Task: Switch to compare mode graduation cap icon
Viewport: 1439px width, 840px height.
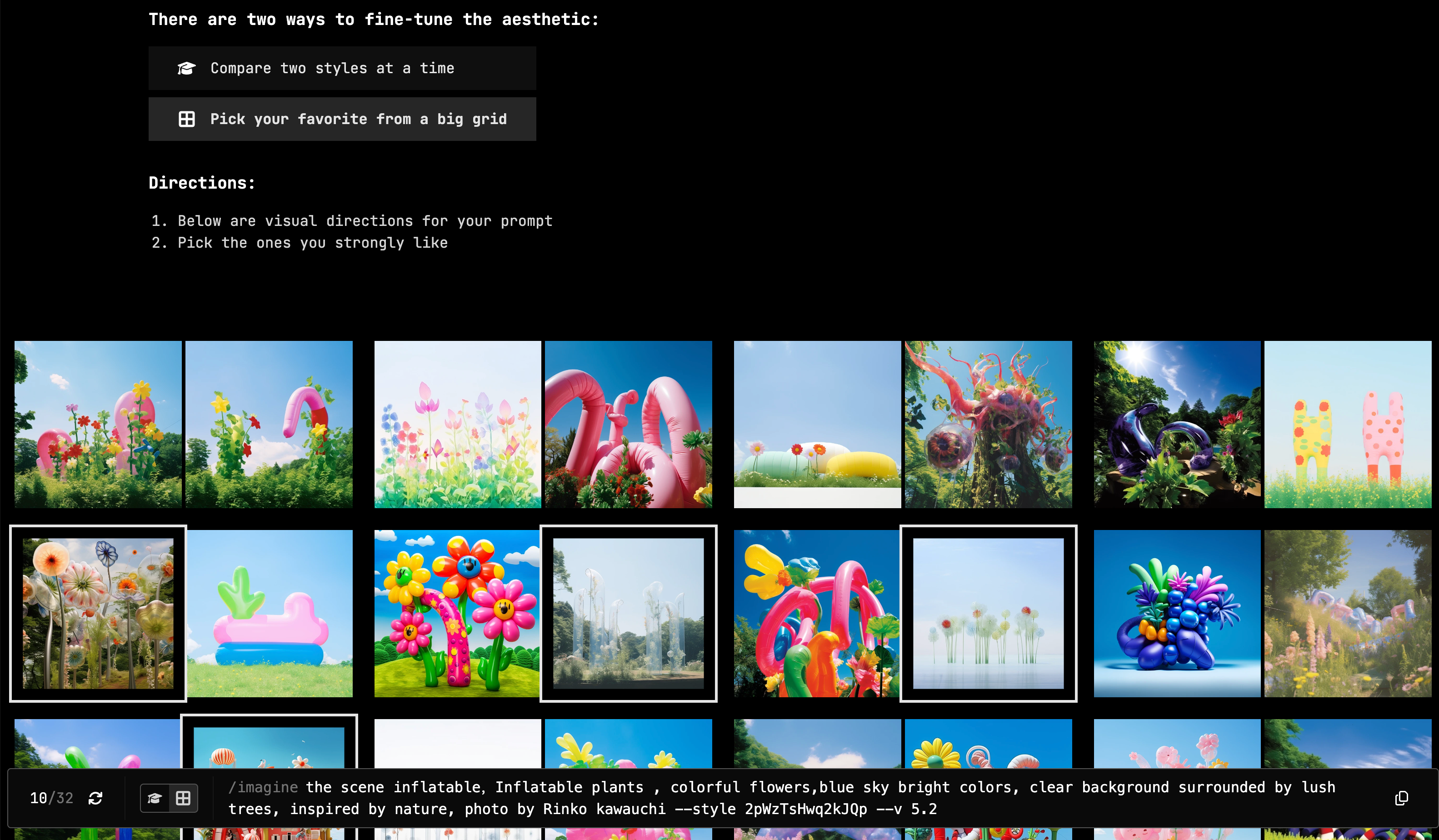Action: (154, 798)
